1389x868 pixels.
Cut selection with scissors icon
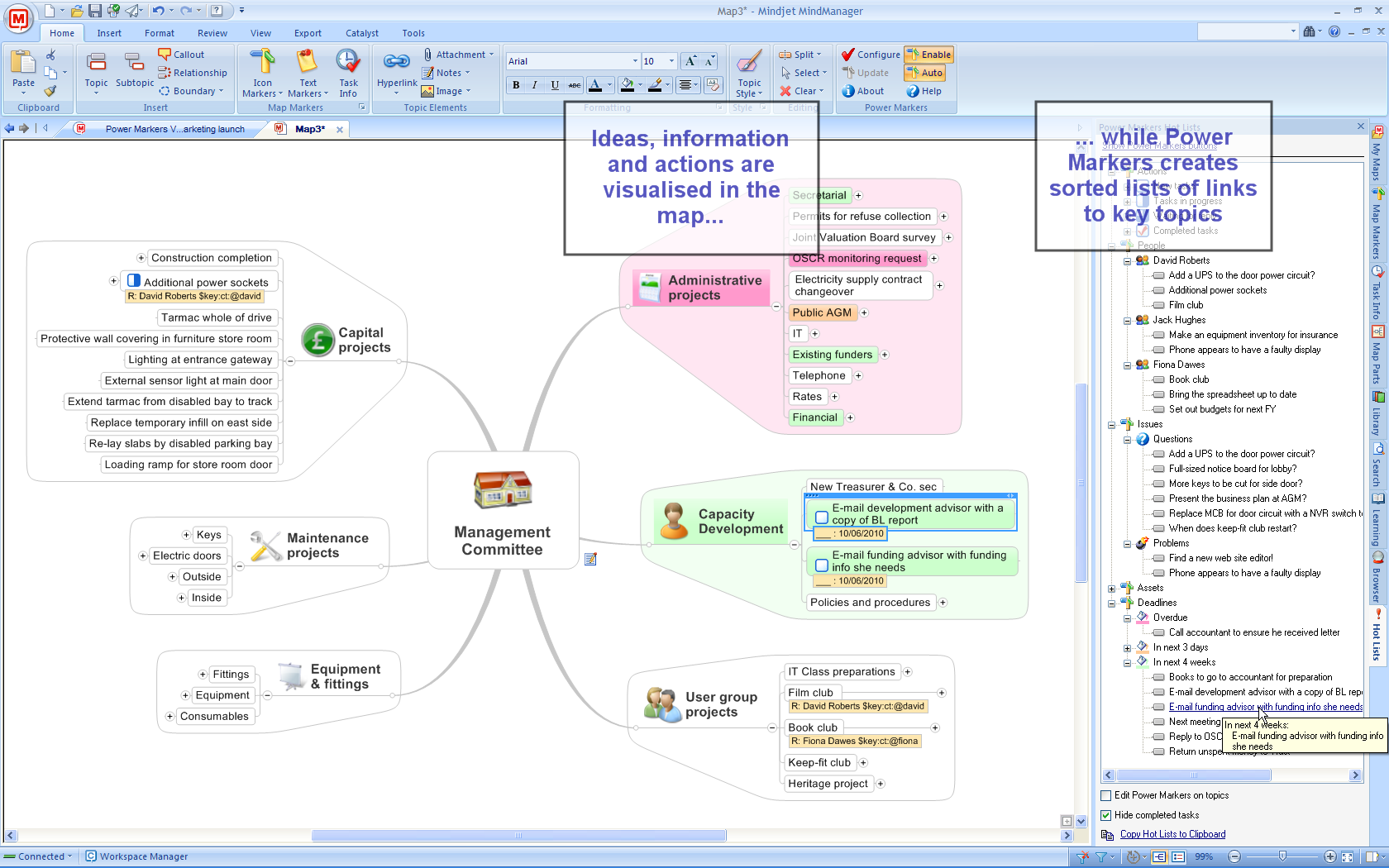[x=50, y=55]
